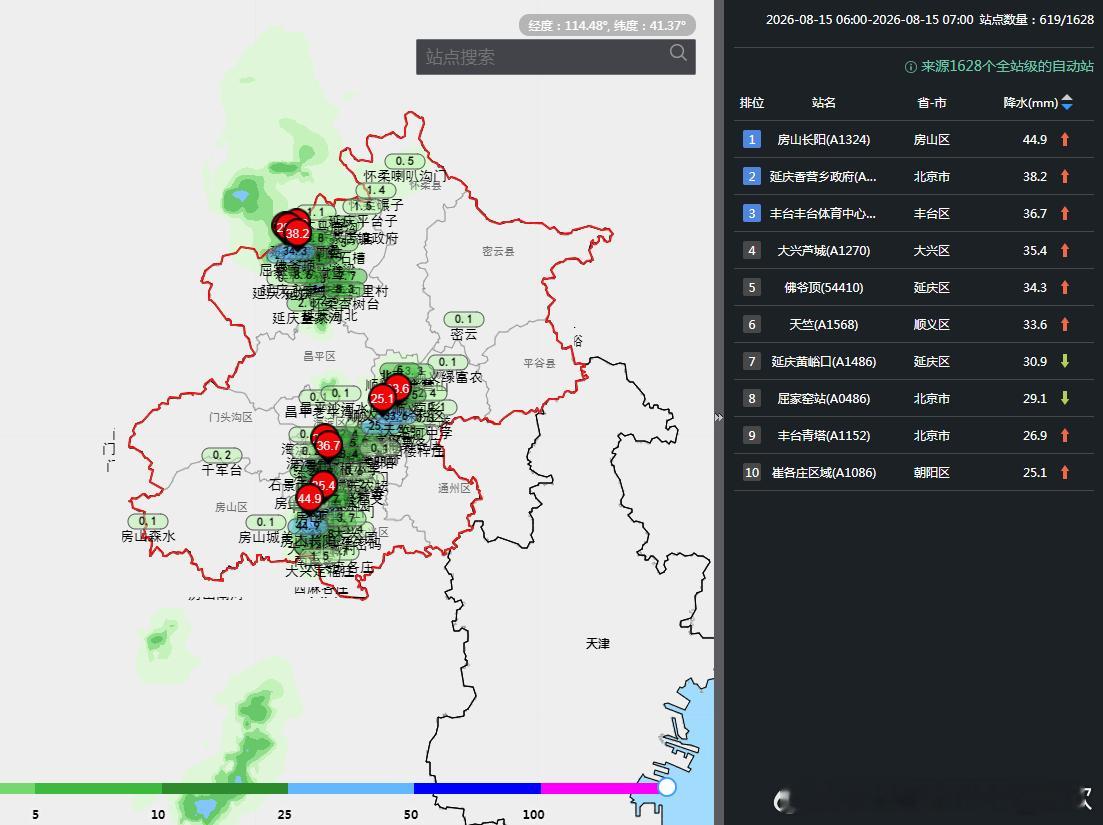The image size is (1103, 825).
Task: Click the 44.9 rainfall value in list
Action: [x=1035, y=139]
